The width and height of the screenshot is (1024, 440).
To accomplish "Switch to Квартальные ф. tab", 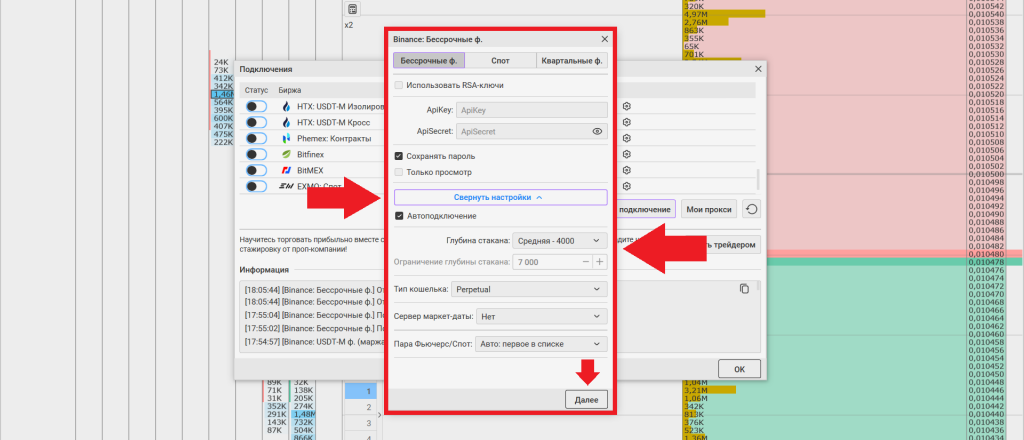I will coord(571,61).
